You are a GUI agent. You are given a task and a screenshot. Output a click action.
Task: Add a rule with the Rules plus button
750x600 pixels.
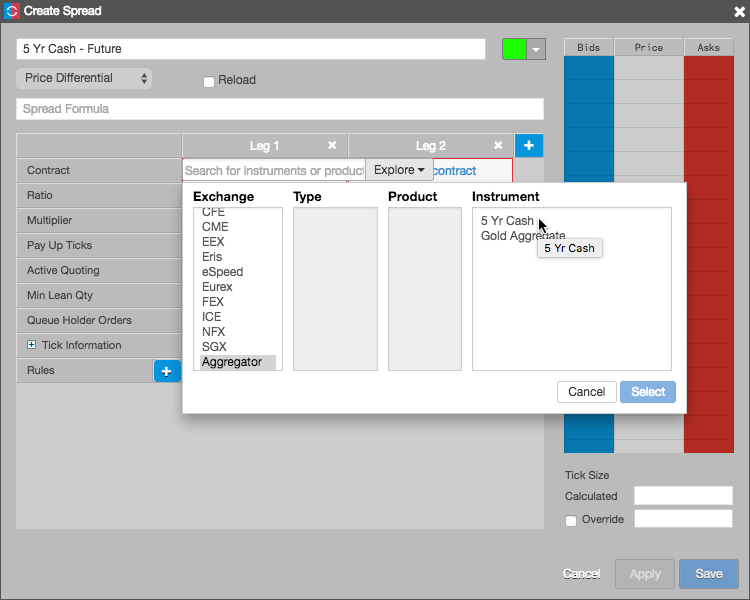tap(166, 371)
